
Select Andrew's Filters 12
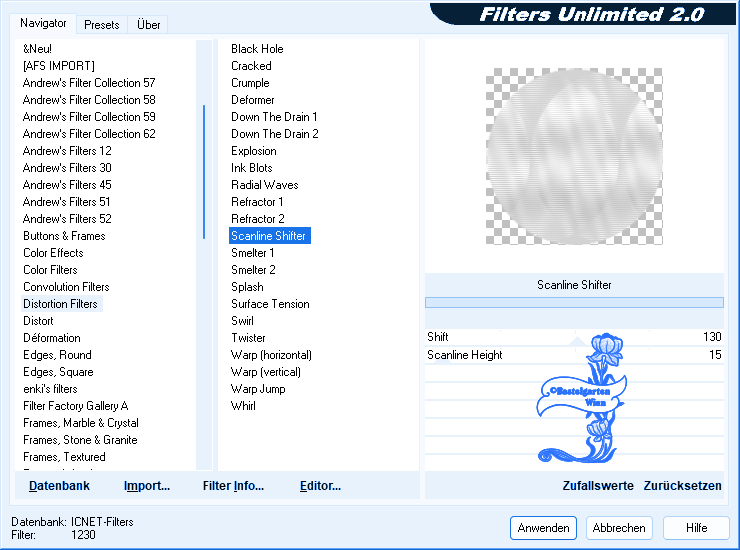[x=67, y=151]
